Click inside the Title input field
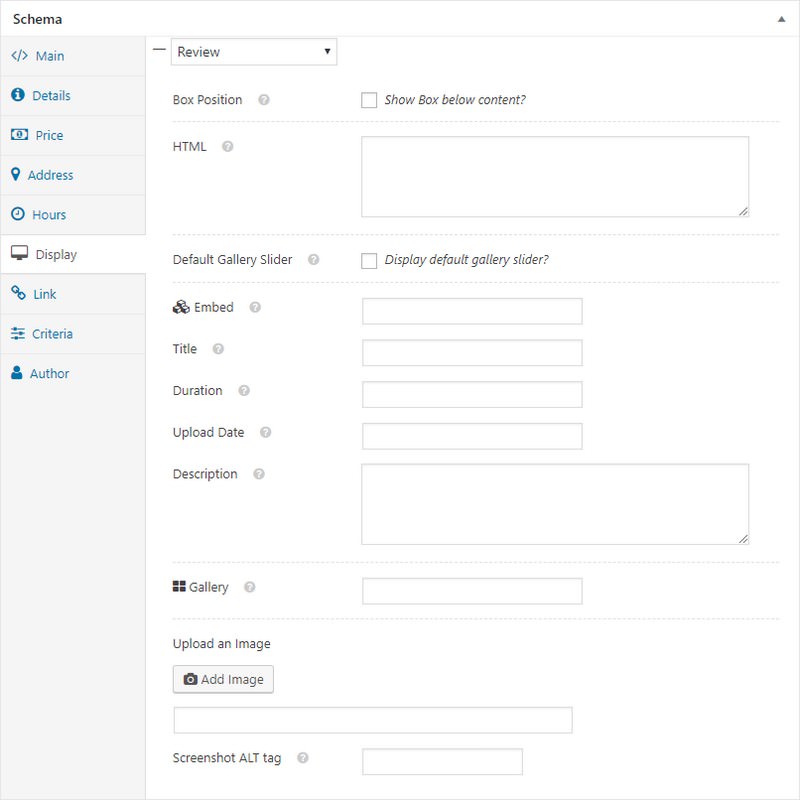Viewport: 800px width, 800px height. point(472,352)
